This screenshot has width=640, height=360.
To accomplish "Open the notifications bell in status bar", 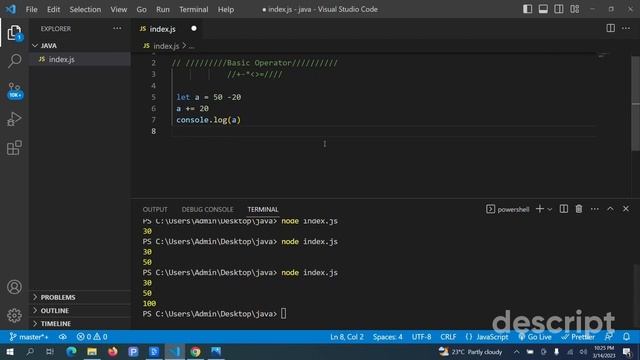I will tap(626, 337).
